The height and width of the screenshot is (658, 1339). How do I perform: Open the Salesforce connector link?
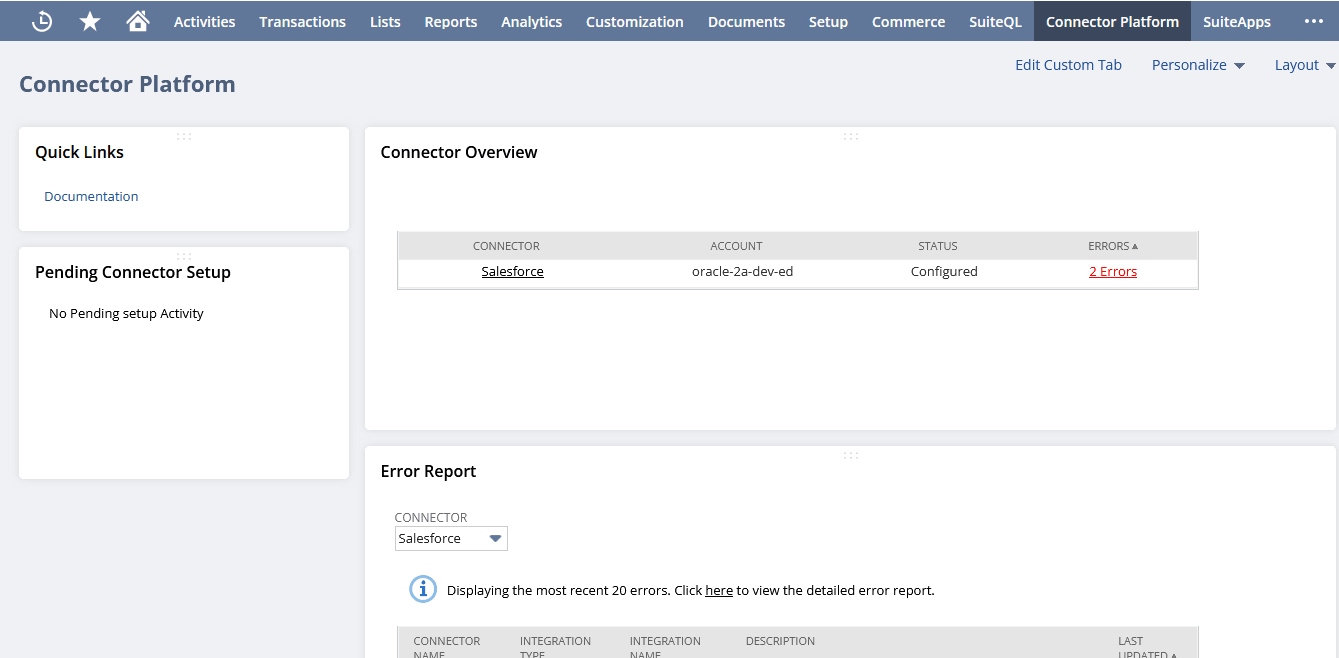click(512, 271)
